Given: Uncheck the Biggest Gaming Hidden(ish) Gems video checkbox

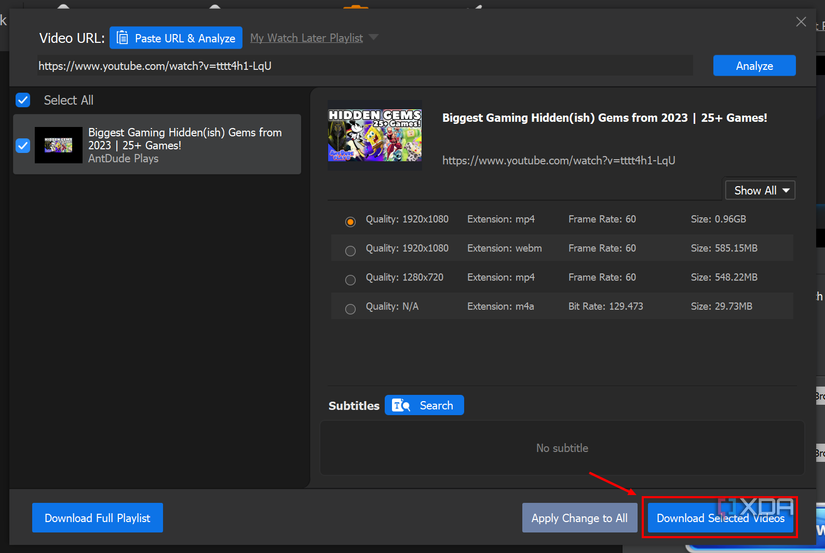Looking at the screenshot, I should [x=23, y=145].
